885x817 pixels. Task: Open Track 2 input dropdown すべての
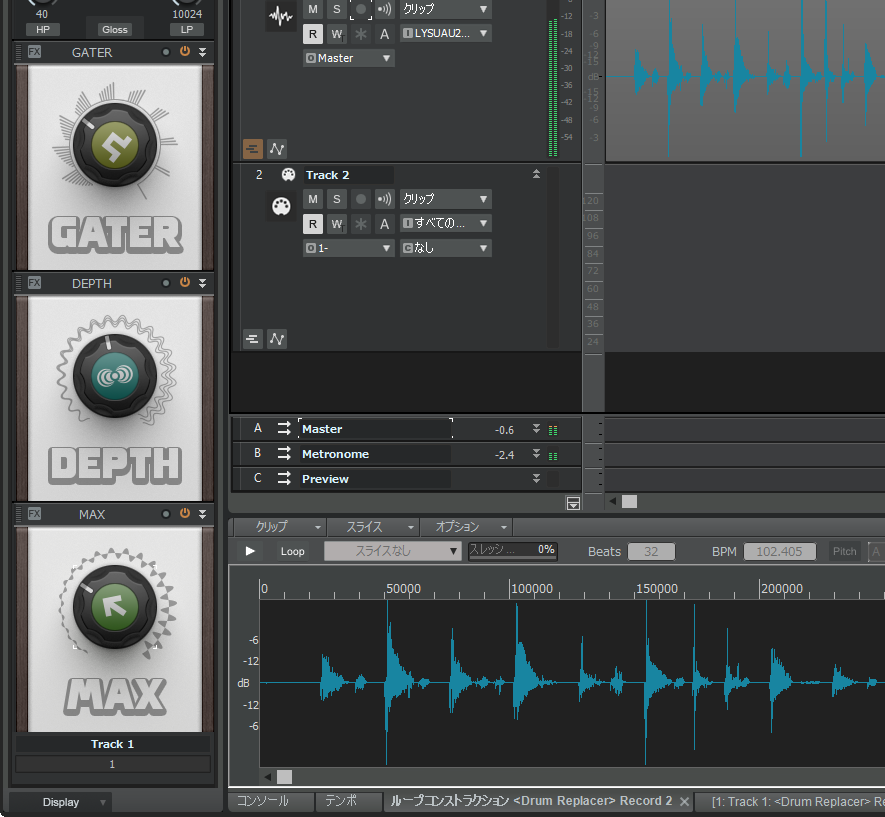click(445, 223)
